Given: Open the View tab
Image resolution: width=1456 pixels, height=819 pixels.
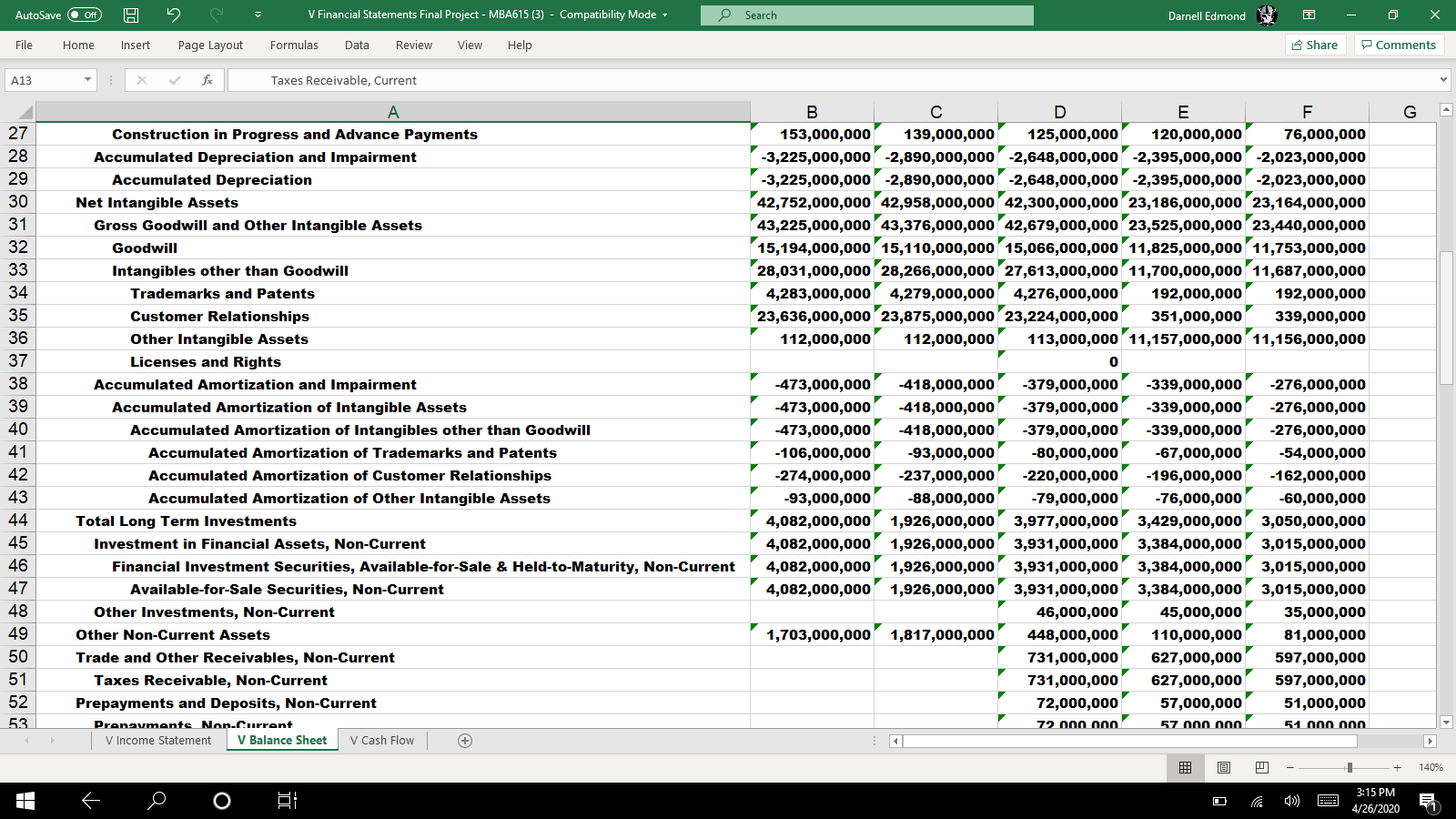Looking at the screenshot, I should [470, 45].
